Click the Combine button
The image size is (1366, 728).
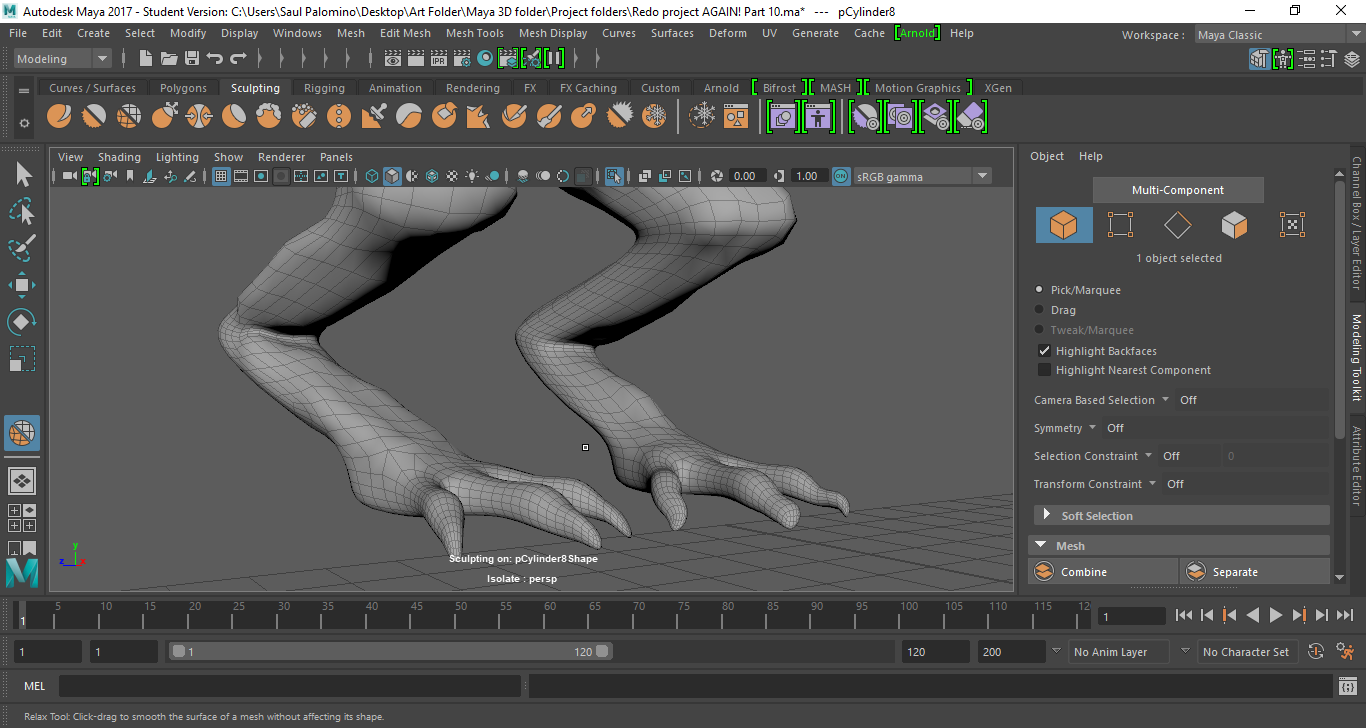(1083, 572)
